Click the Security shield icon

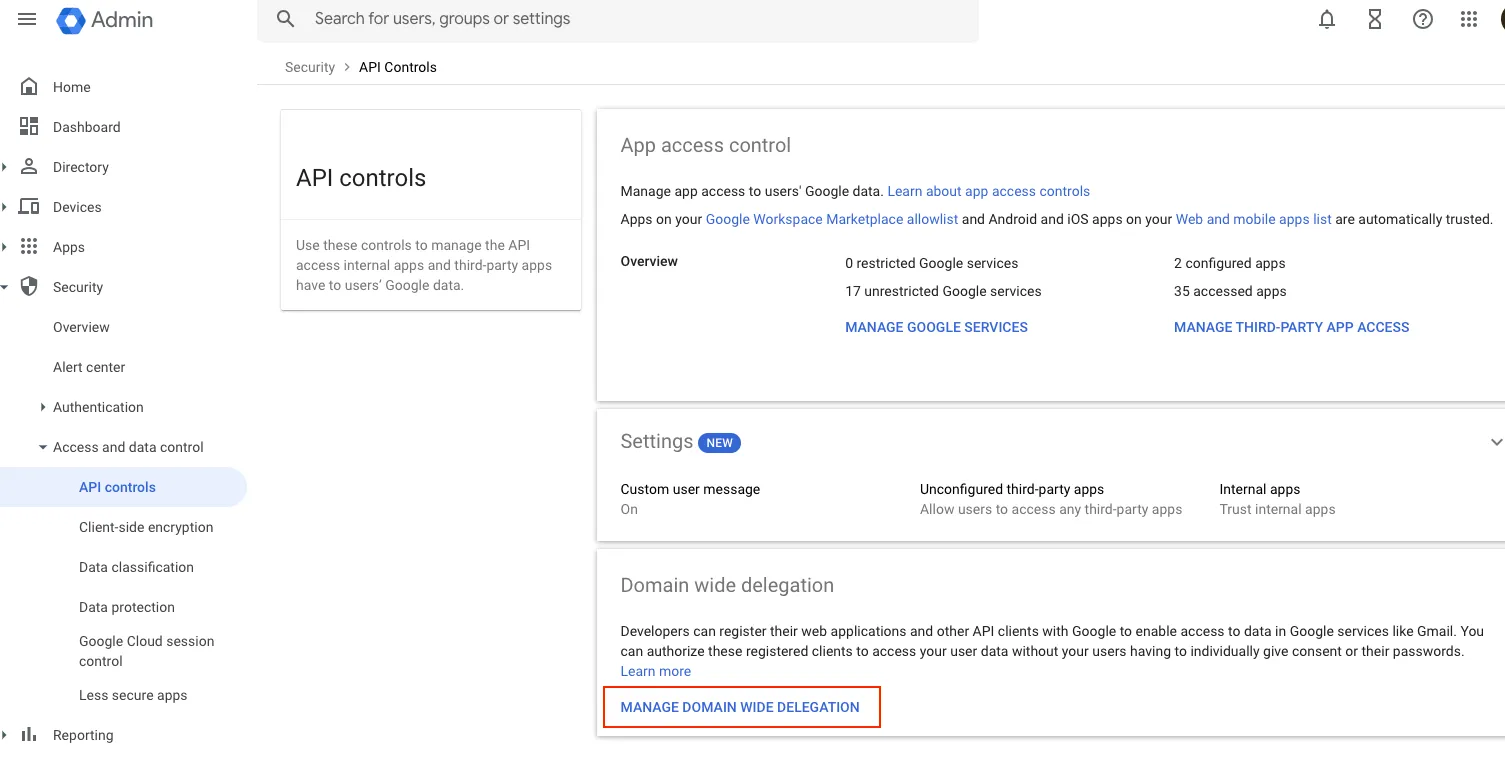pyautogui.click(x=29, y=286)
